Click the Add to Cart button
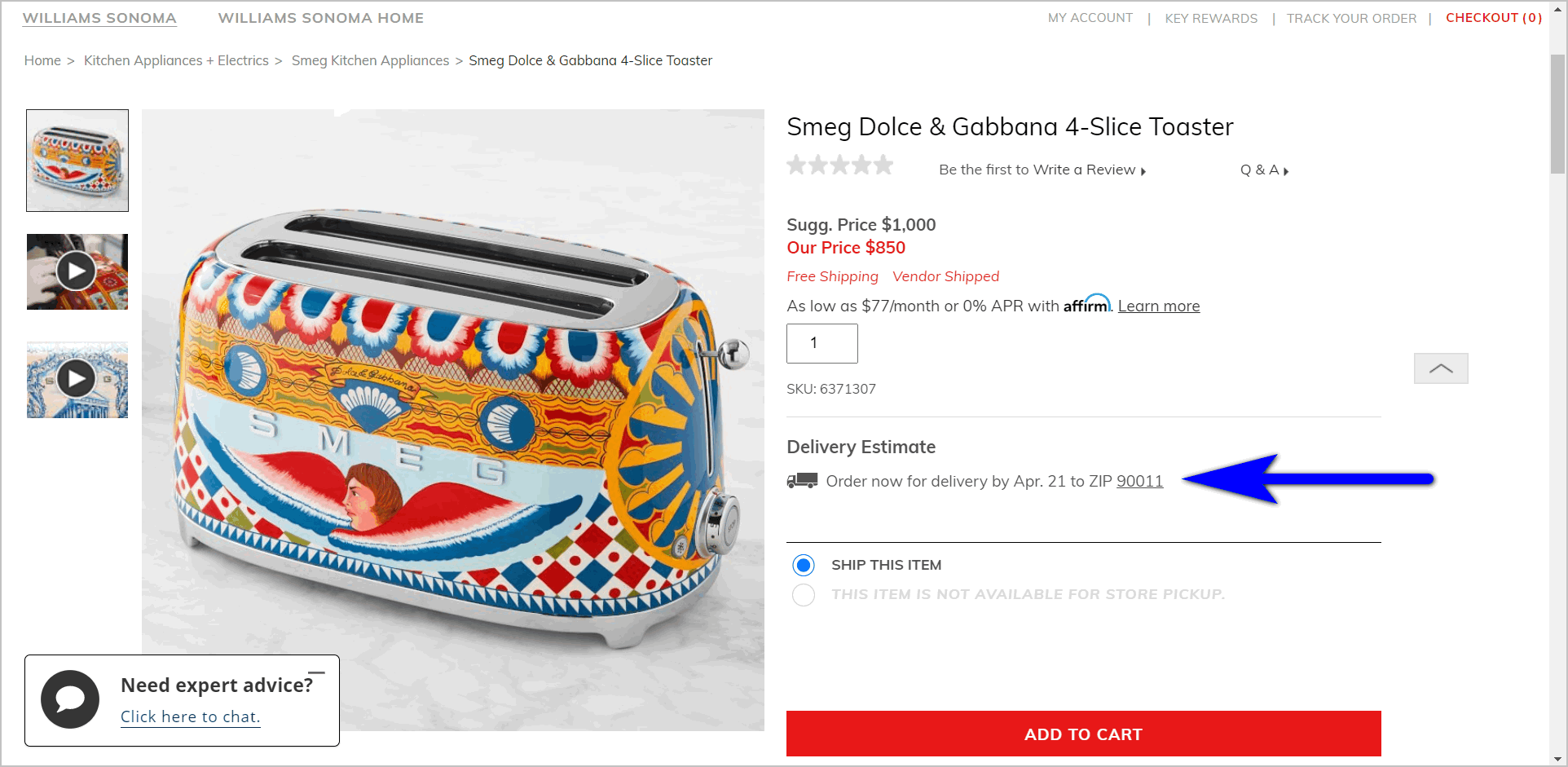 pos(1082,734)
